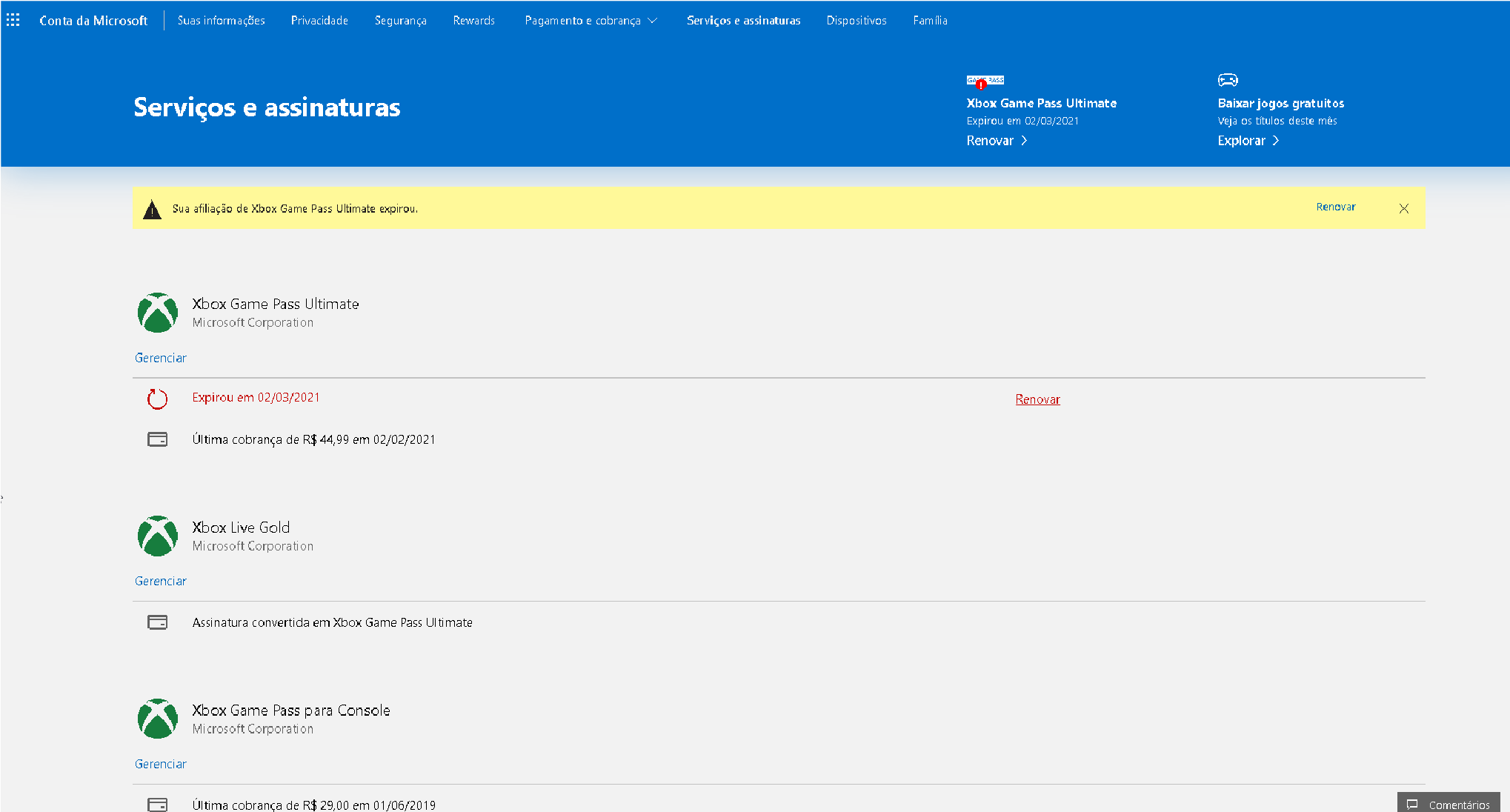This screenshot has height=812, width=1510.
Task: Click the red 'Expirou em 02/03/2021' text
Action: point(256,398)
